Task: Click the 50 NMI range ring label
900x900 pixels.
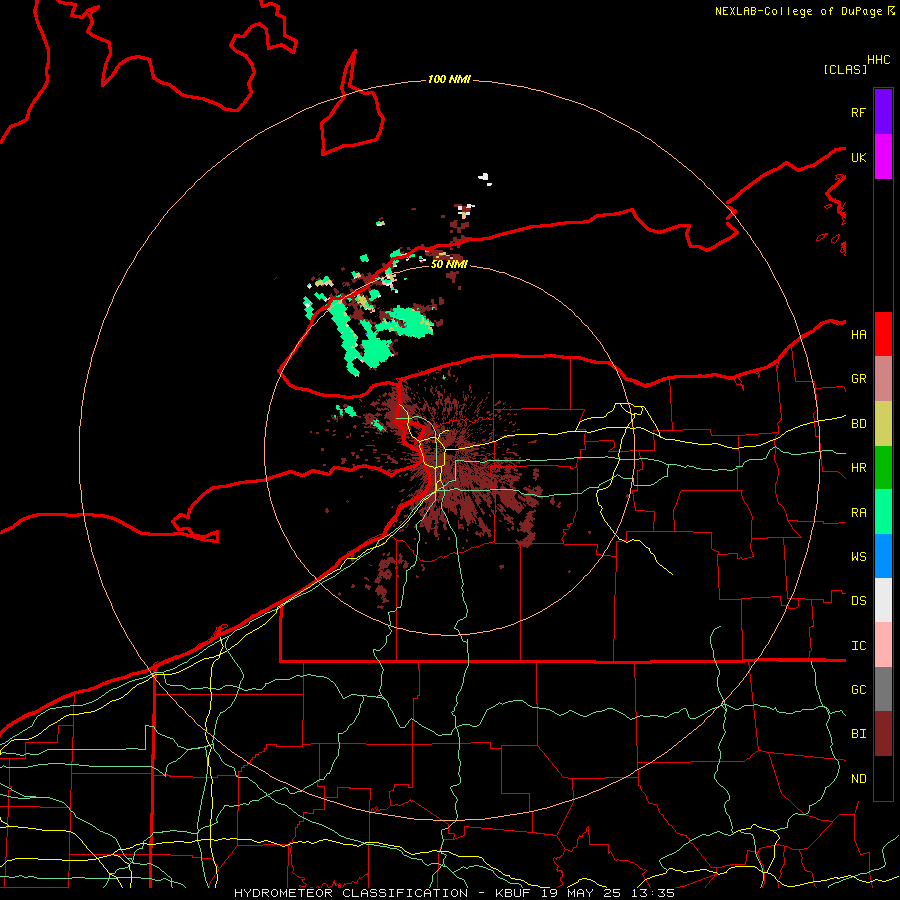Action: pyautogui.click(x=449, y=264)
